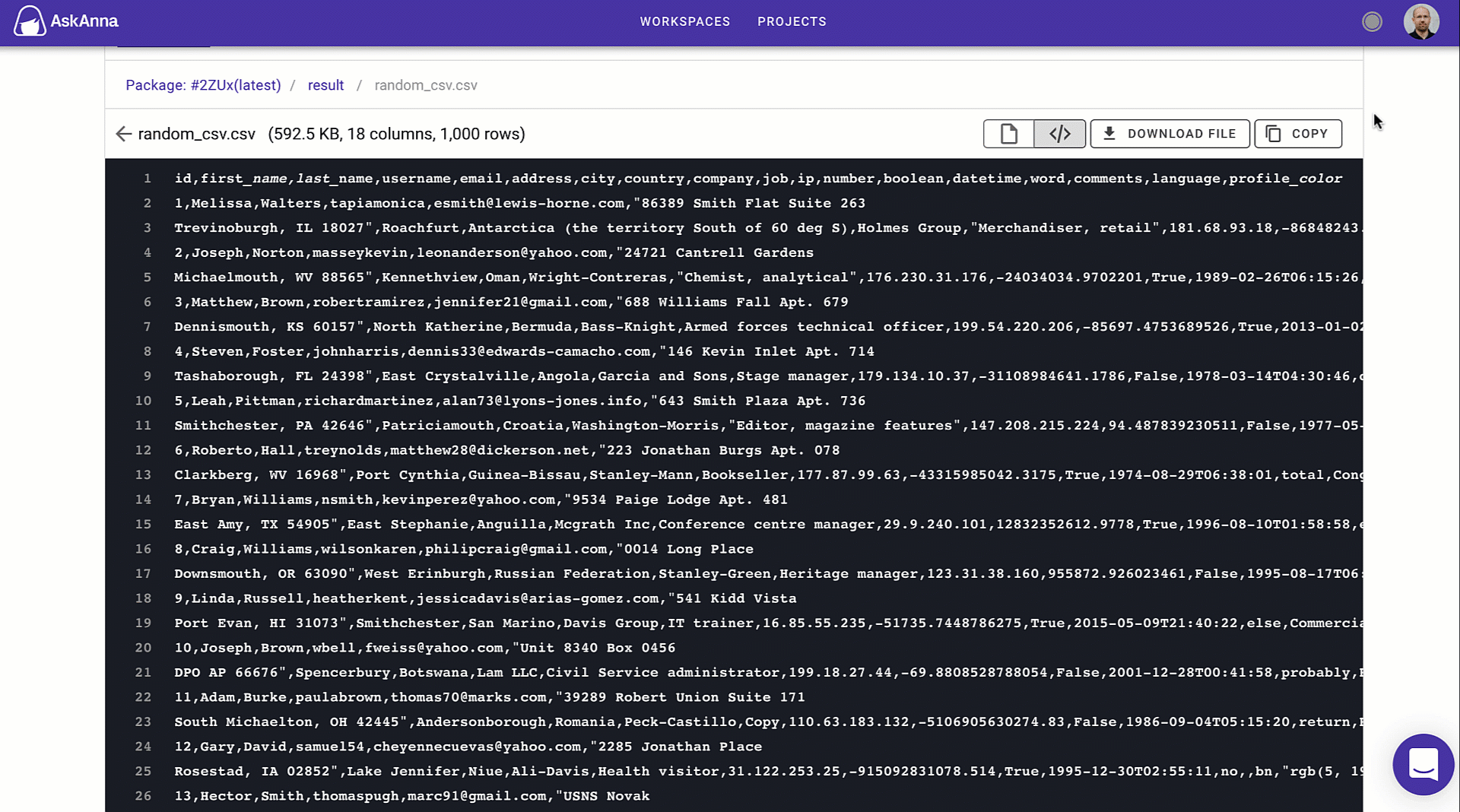Open the Intercom chat bubble
This screenshot has height=812, width=1460.
1423,765
